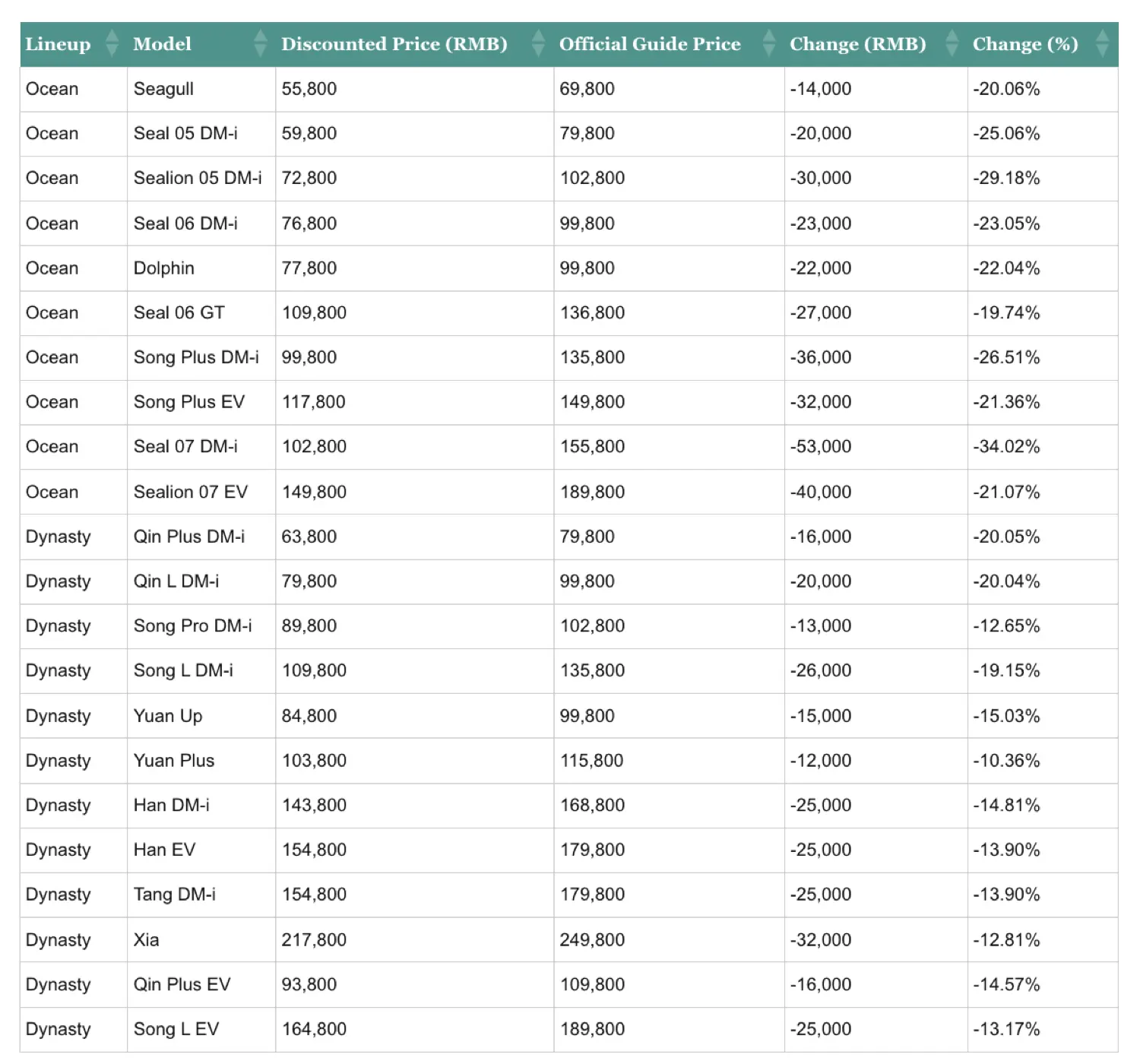1140x1064 pixels.
Task: Click the Change (%) header text
Action: coord(1024,44)
